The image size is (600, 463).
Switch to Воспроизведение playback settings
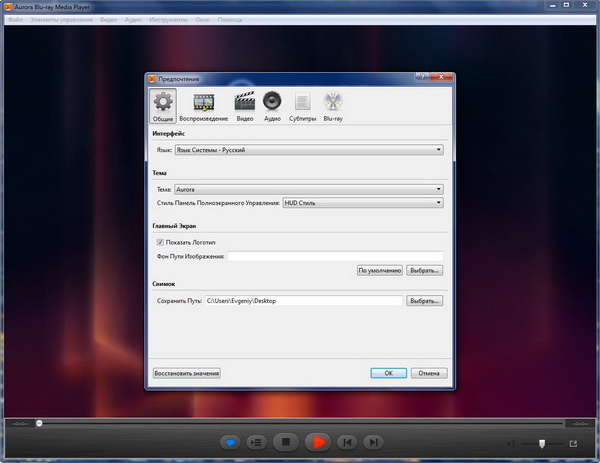tap(204, 105)
